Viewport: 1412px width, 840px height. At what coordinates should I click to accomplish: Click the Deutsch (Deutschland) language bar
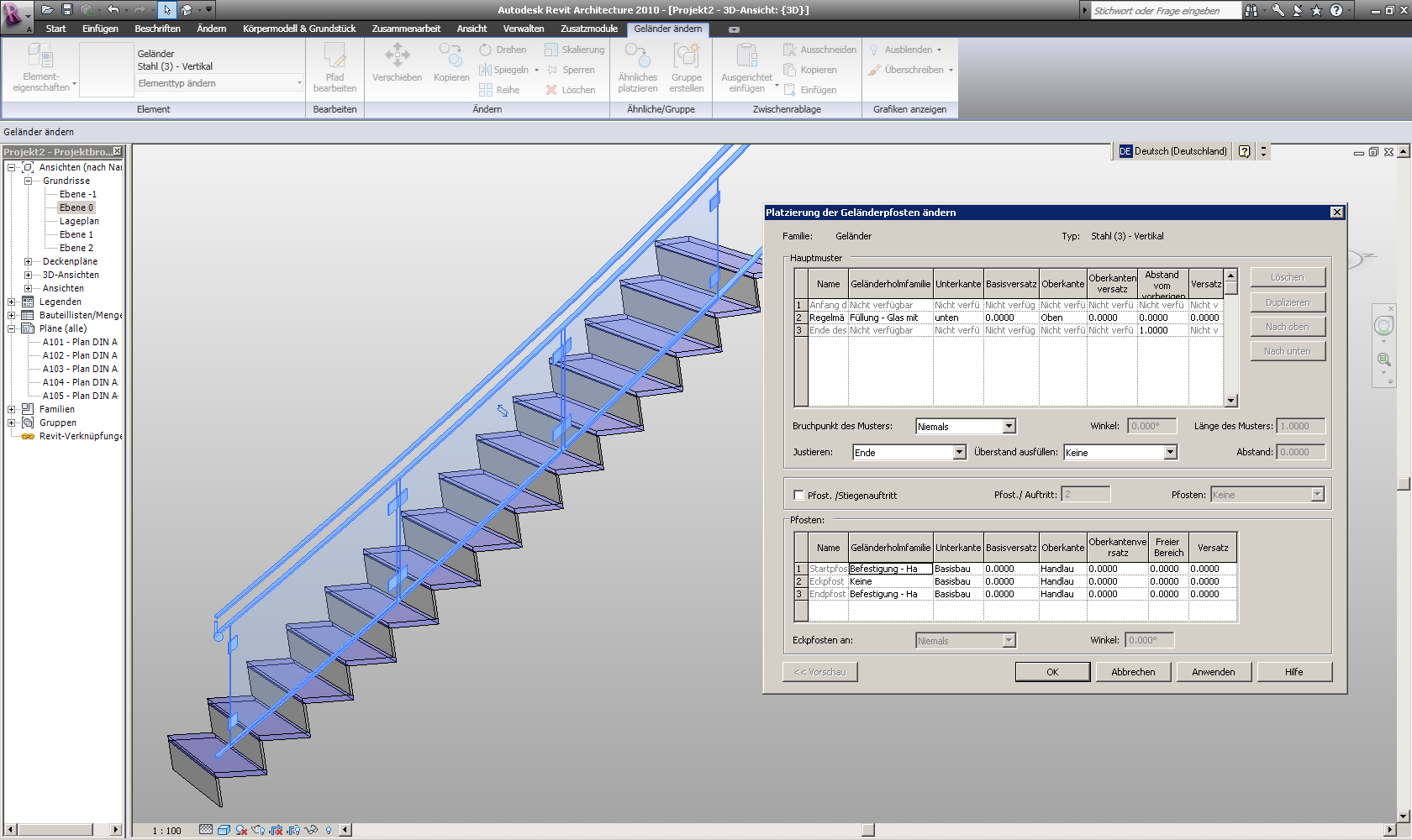tap(1173, 151)
